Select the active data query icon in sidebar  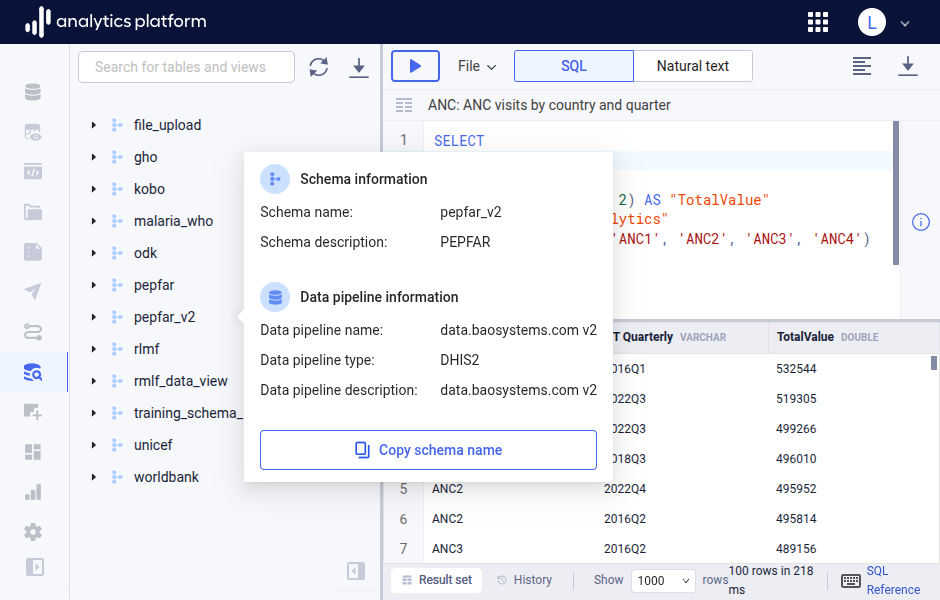33,372
